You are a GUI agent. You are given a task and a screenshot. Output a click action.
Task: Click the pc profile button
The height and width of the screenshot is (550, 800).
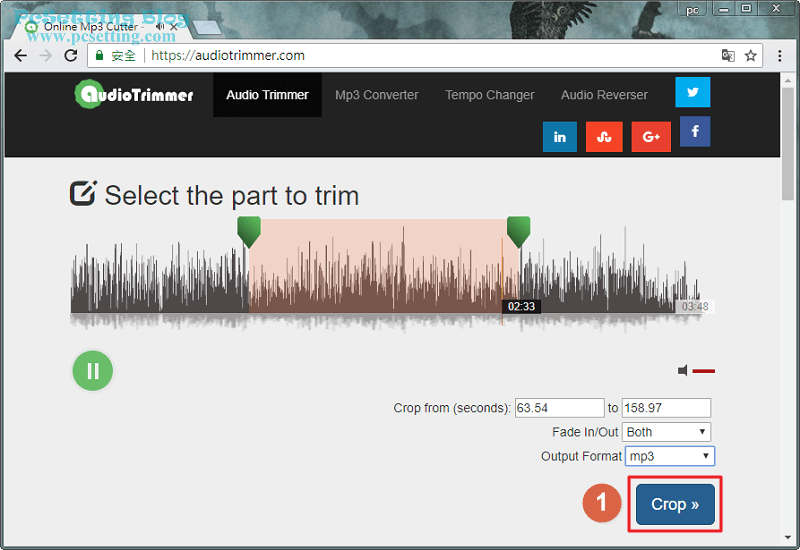coord(692,9)
